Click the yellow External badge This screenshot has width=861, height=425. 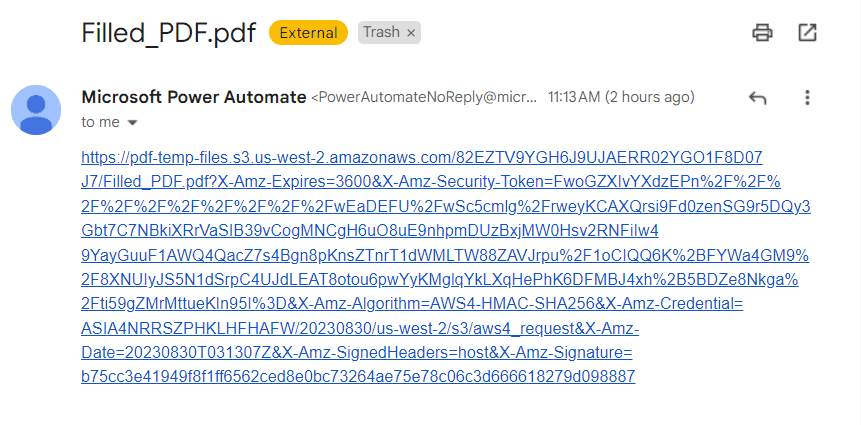308,33
